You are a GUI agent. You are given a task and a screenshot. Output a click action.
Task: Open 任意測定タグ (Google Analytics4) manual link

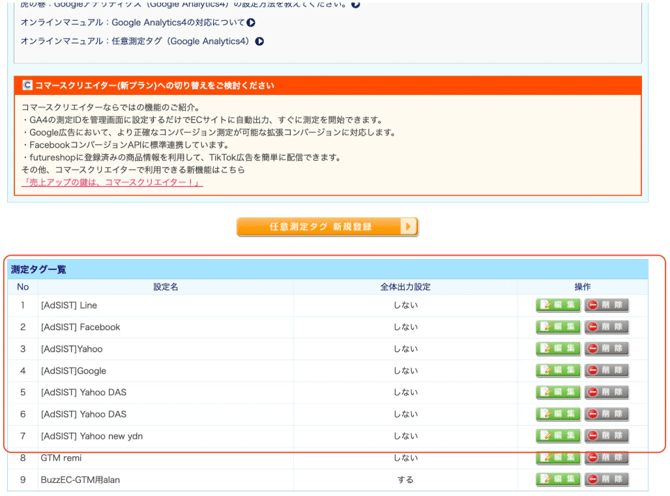(135, 41)
